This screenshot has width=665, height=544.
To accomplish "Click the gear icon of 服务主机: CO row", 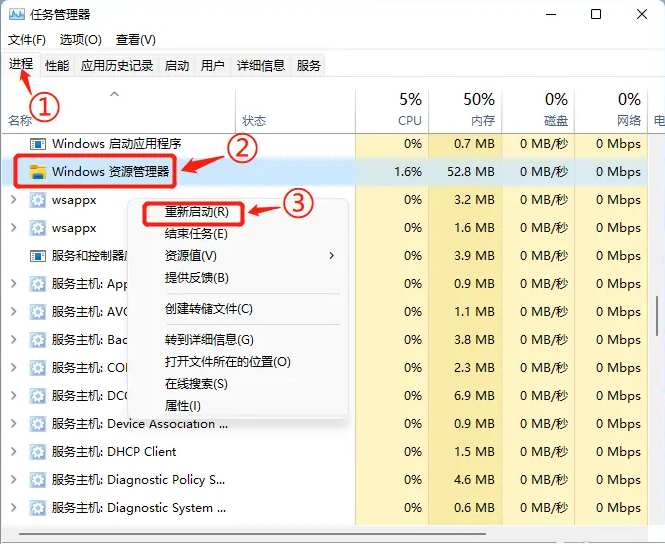I will pos(38,368).
